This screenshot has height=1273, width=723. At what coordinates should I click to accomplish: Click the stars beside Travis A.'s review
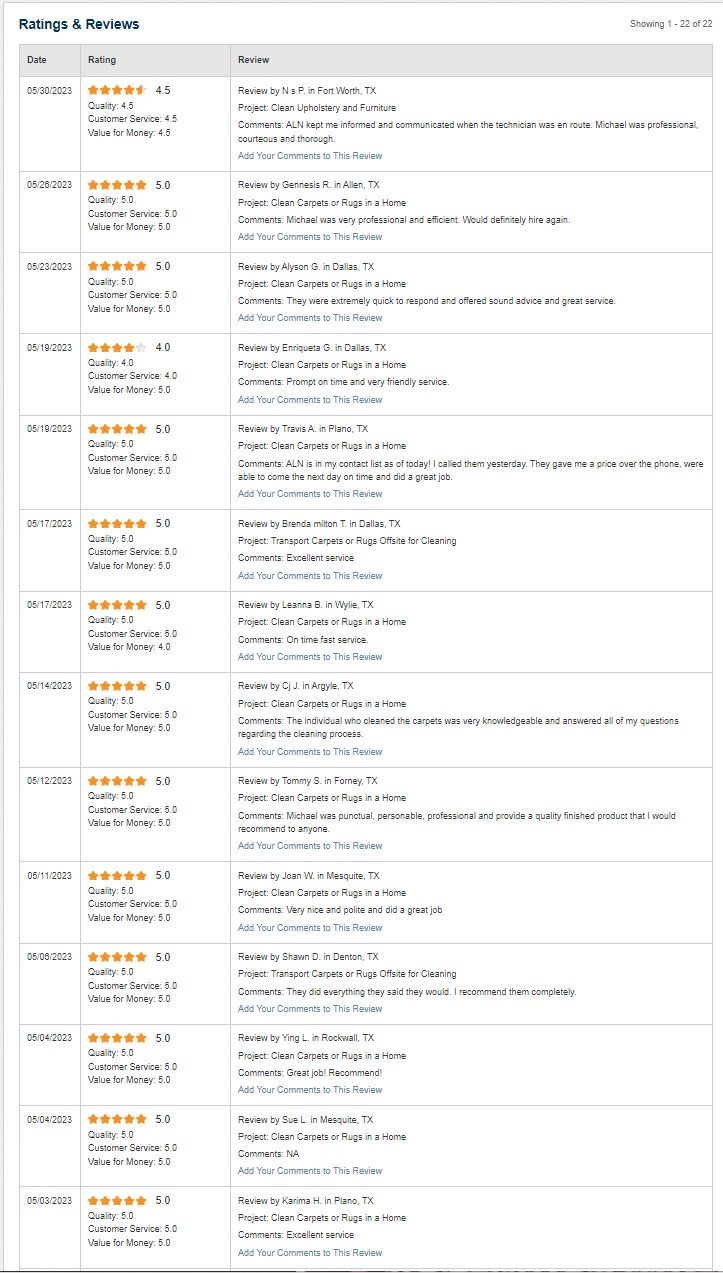[x=117, y=429]
